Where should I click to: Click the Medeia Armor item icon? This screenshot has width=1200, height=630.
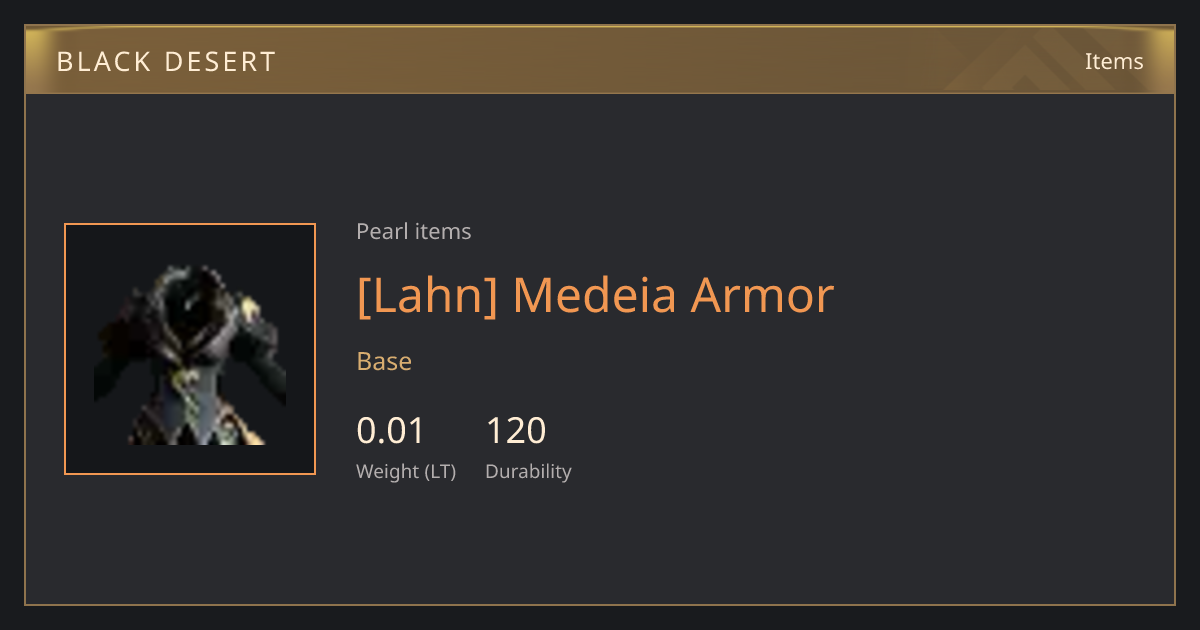tap(190, 349)
